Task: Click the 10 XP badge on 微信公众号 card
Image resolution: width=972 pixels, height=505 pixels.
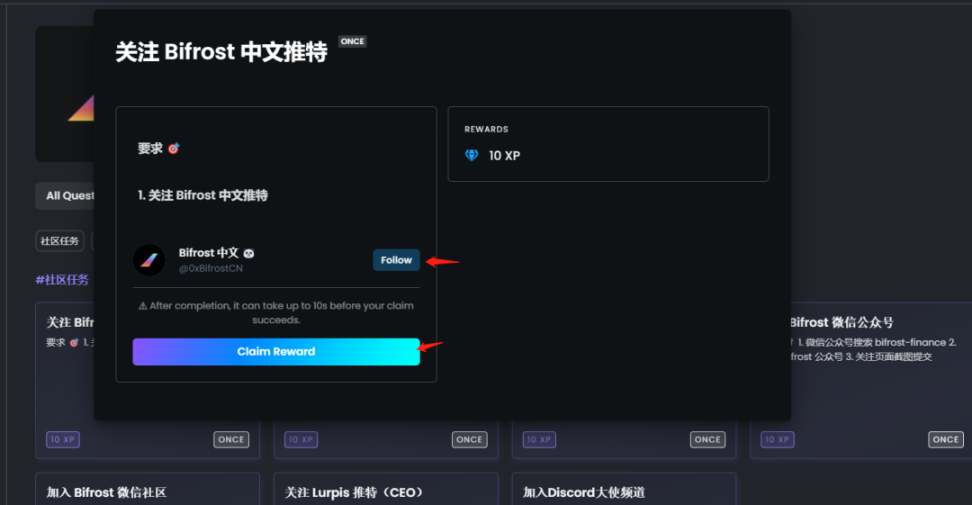Action: pyautogui.click(x=780, y=439)
